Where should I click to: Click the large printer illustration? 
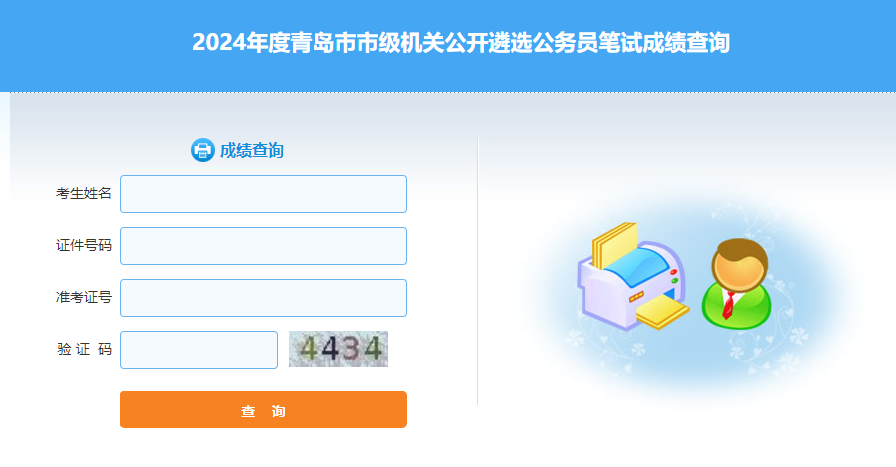(633, 277)
